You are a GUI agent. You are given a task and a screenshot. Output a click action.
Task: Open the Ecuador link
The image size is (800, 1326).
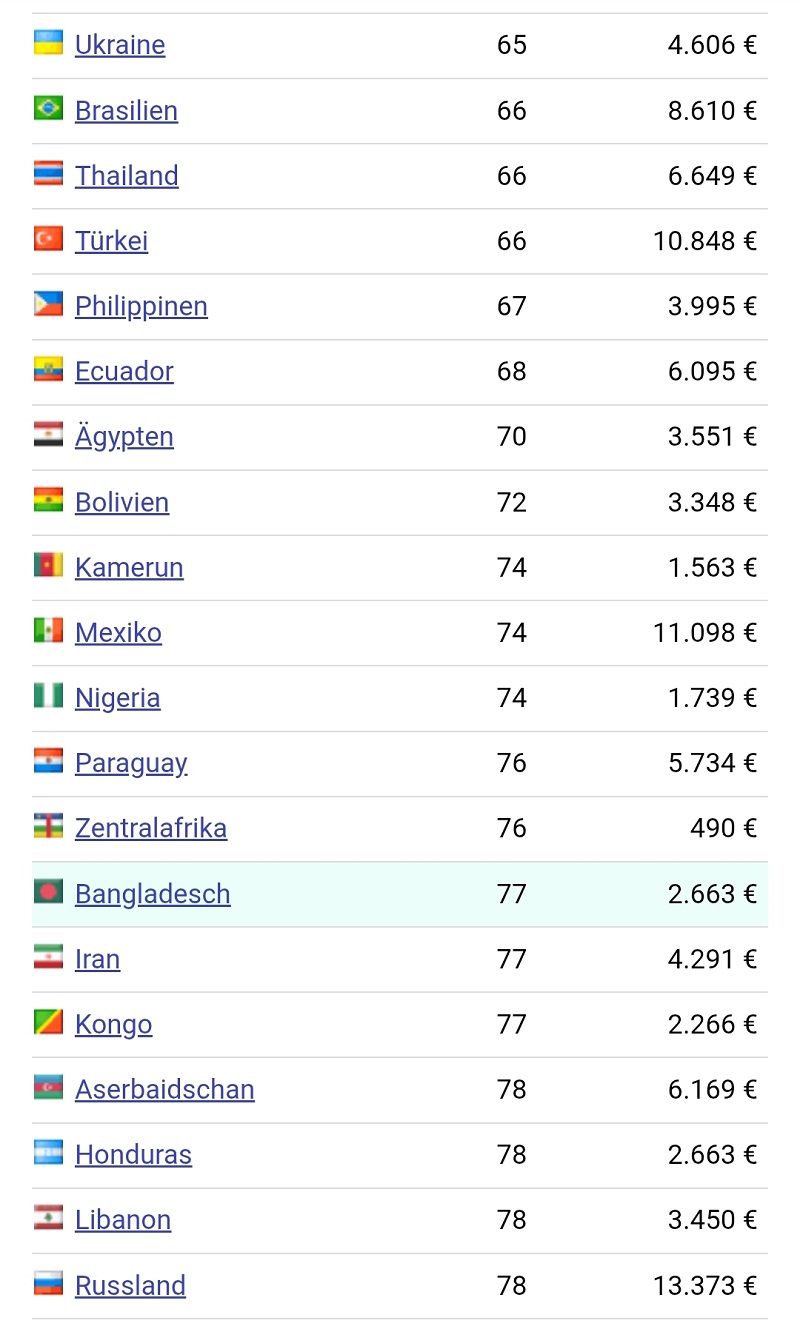[x=124, y=372]
